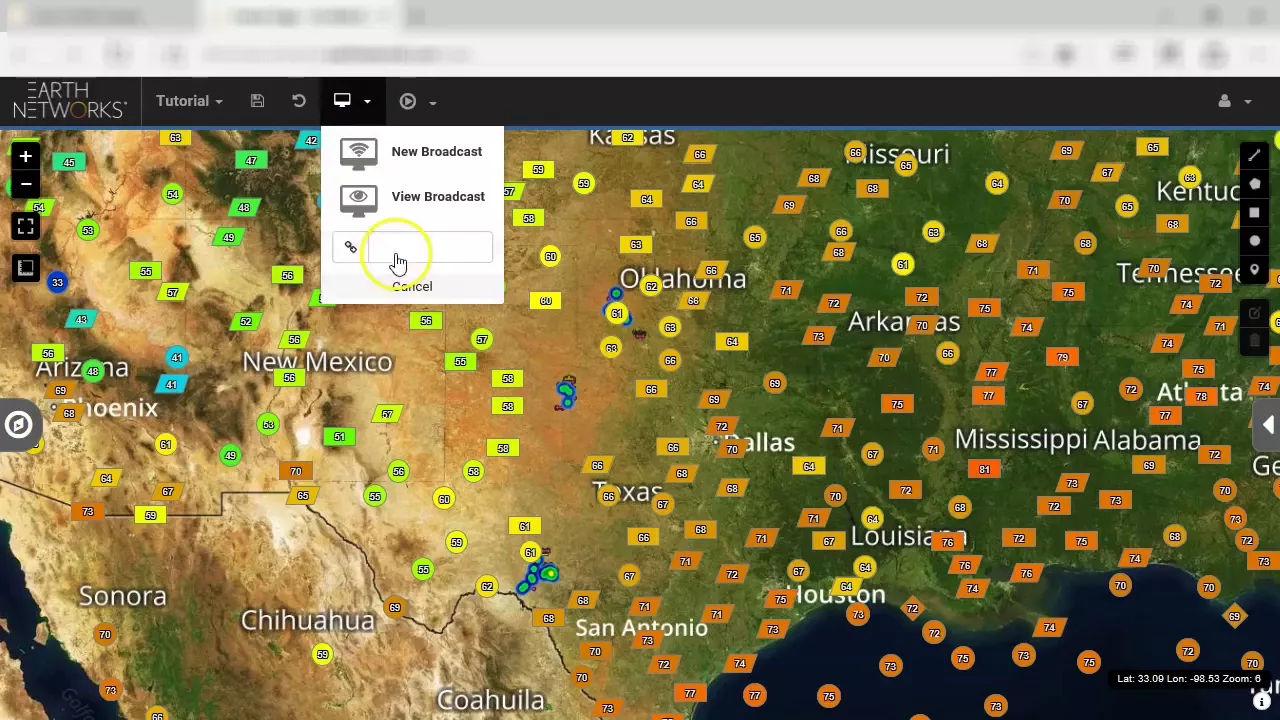Save the map with the floppy icon

257,101
